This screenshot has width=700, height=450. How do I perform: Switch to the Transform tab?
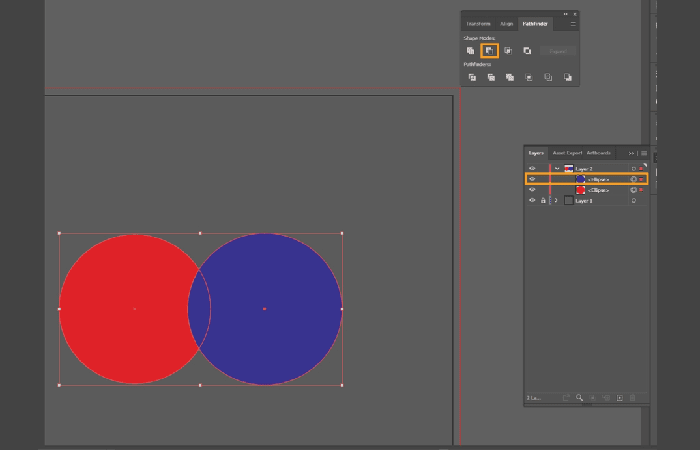click(478, 24)
